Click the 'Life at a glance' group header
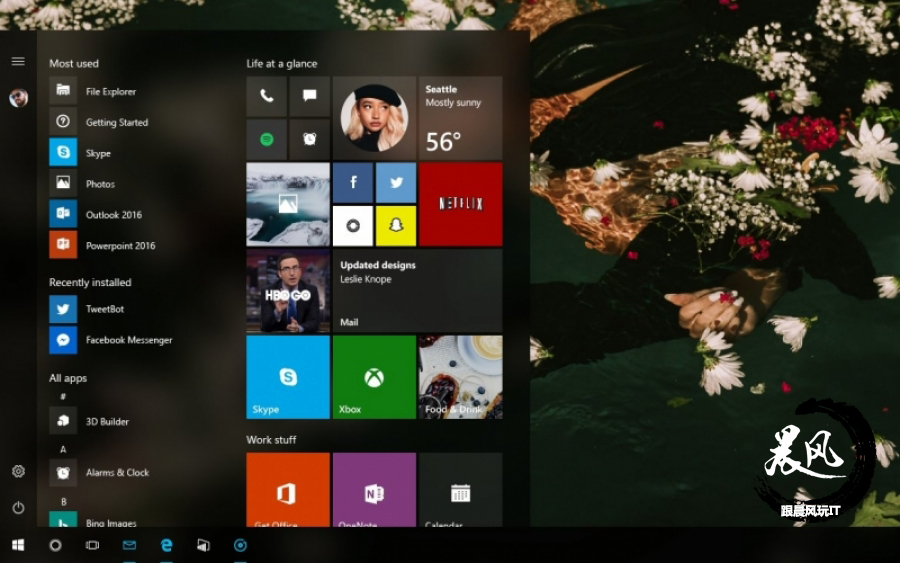 tap(282, 64)
